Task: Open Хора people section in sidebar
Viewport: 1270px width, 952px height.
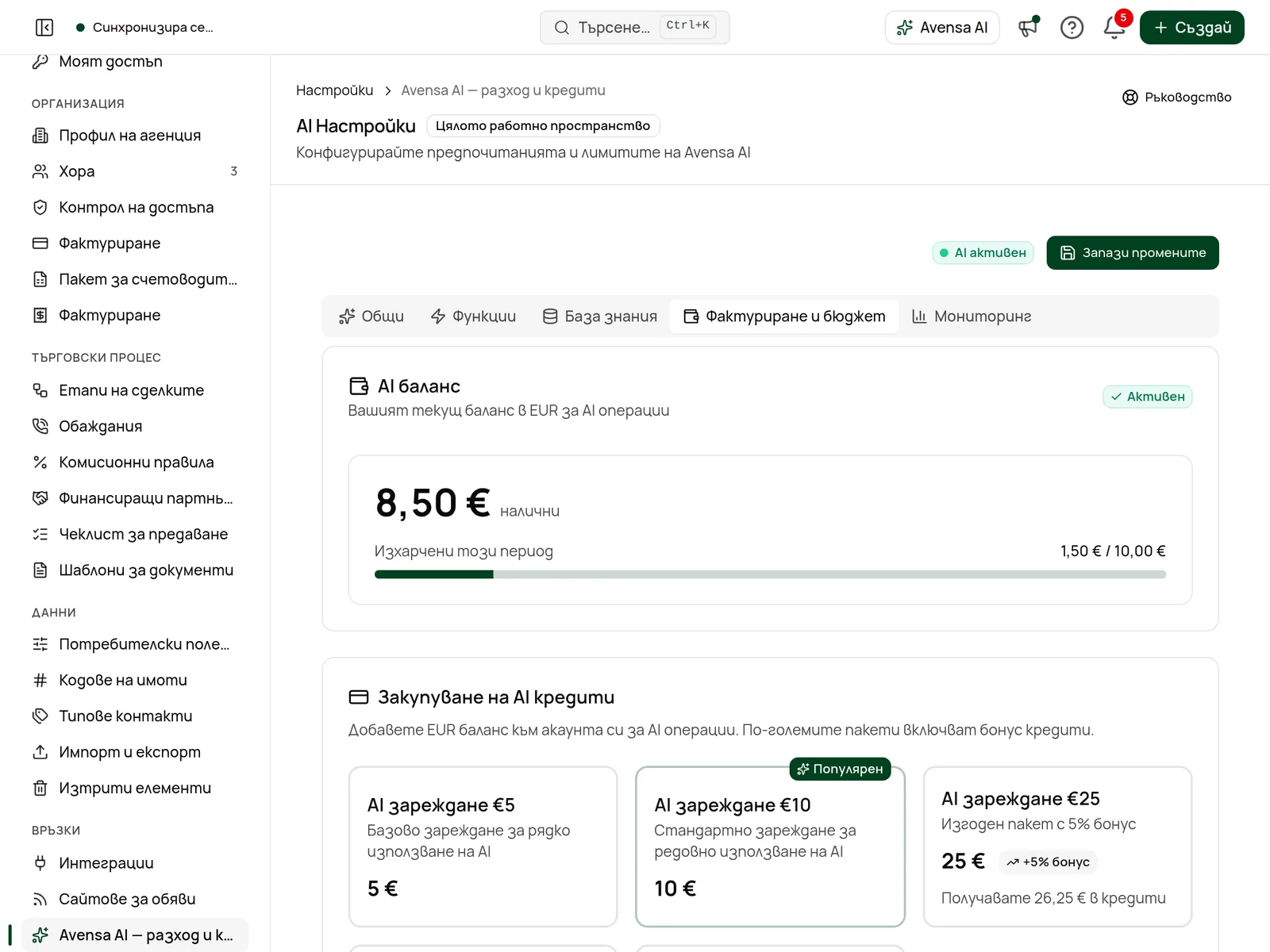Action: pyautogui.click(x=135, y=171)
